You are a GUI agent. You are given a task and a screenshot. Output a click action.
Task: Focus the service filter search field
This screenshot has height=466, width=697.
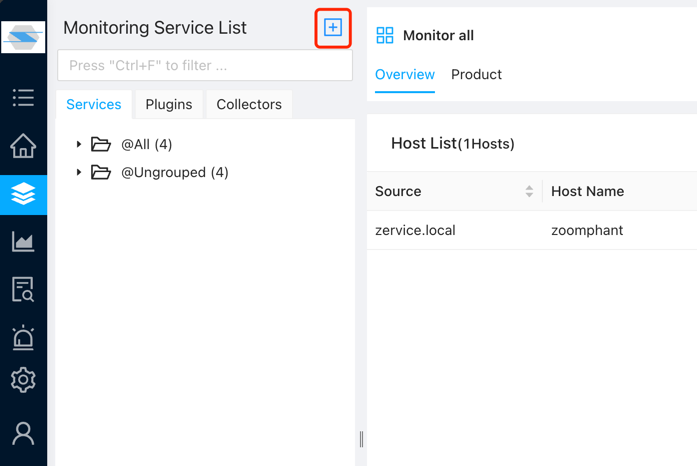(x=205, y=65)
